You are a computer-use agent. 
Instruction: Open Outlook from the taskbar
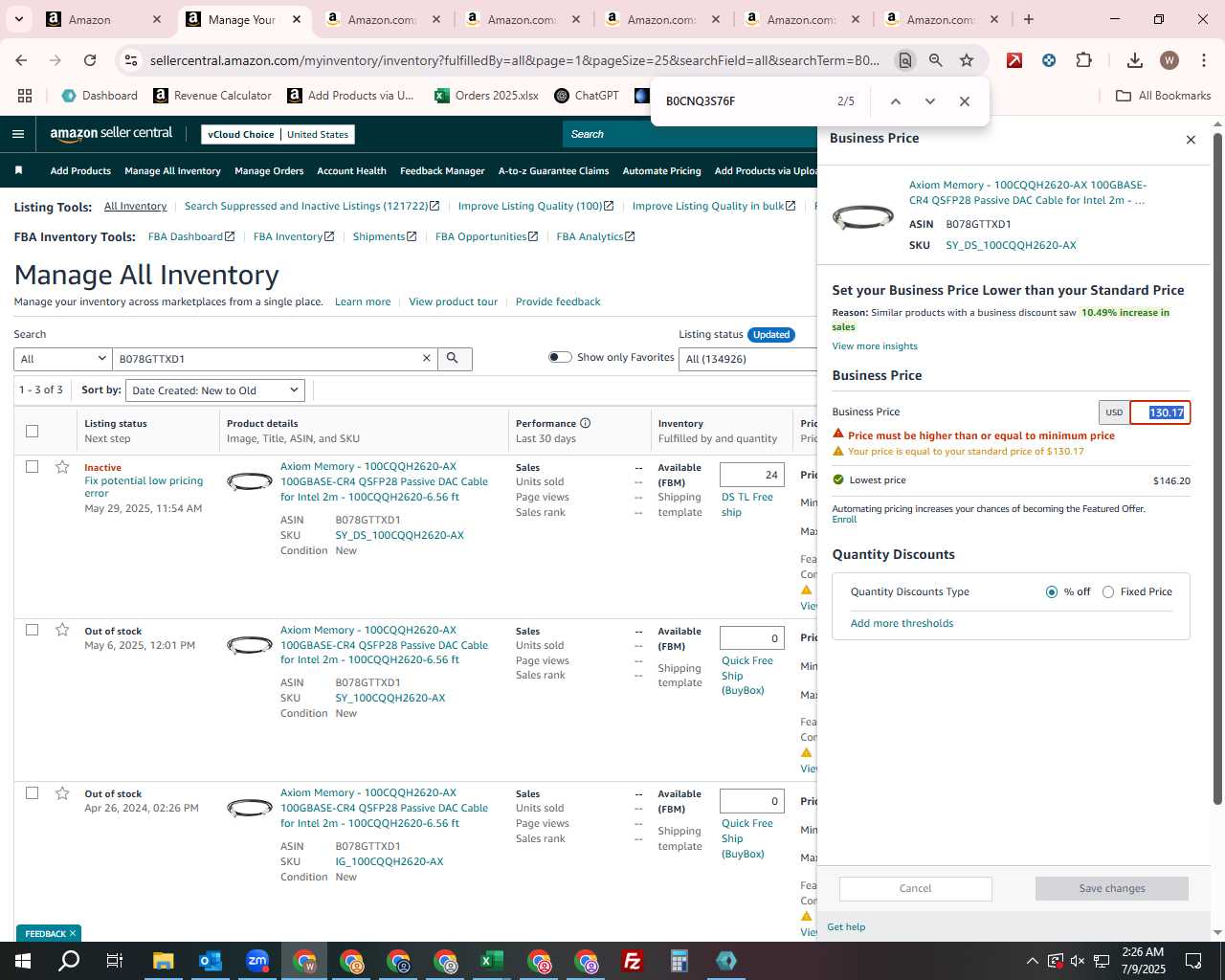[x=210, y=961]
